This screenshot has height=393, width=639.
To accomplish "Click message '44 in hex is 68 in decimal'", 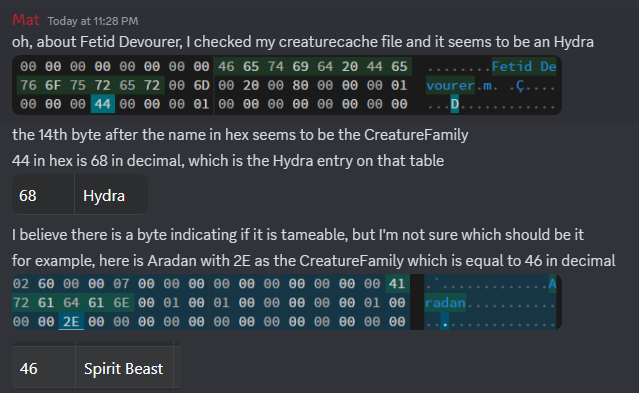I will click(228, 161).
